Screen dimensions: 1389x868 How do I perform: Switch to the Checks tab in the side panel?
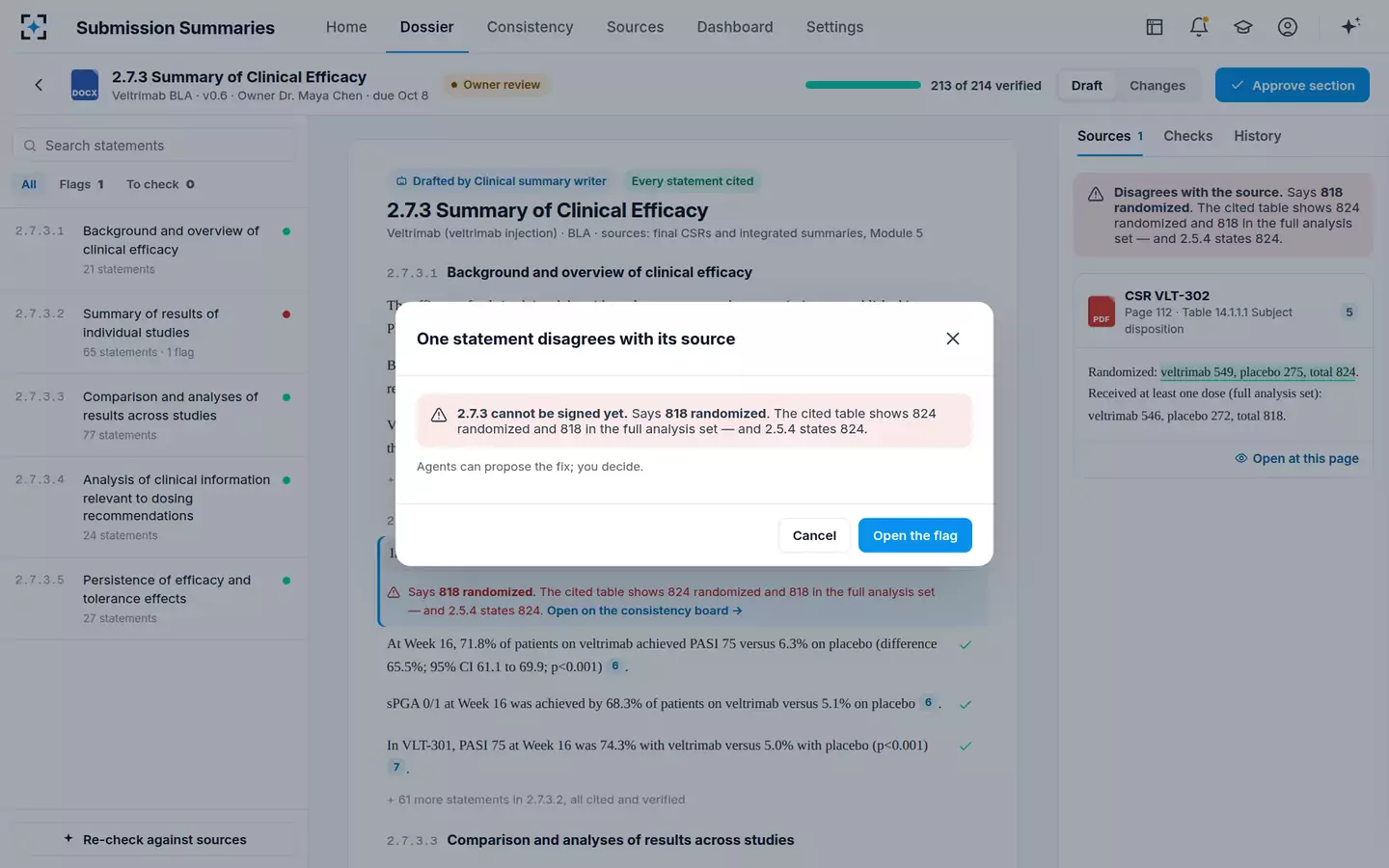(x=1187, y=136)
